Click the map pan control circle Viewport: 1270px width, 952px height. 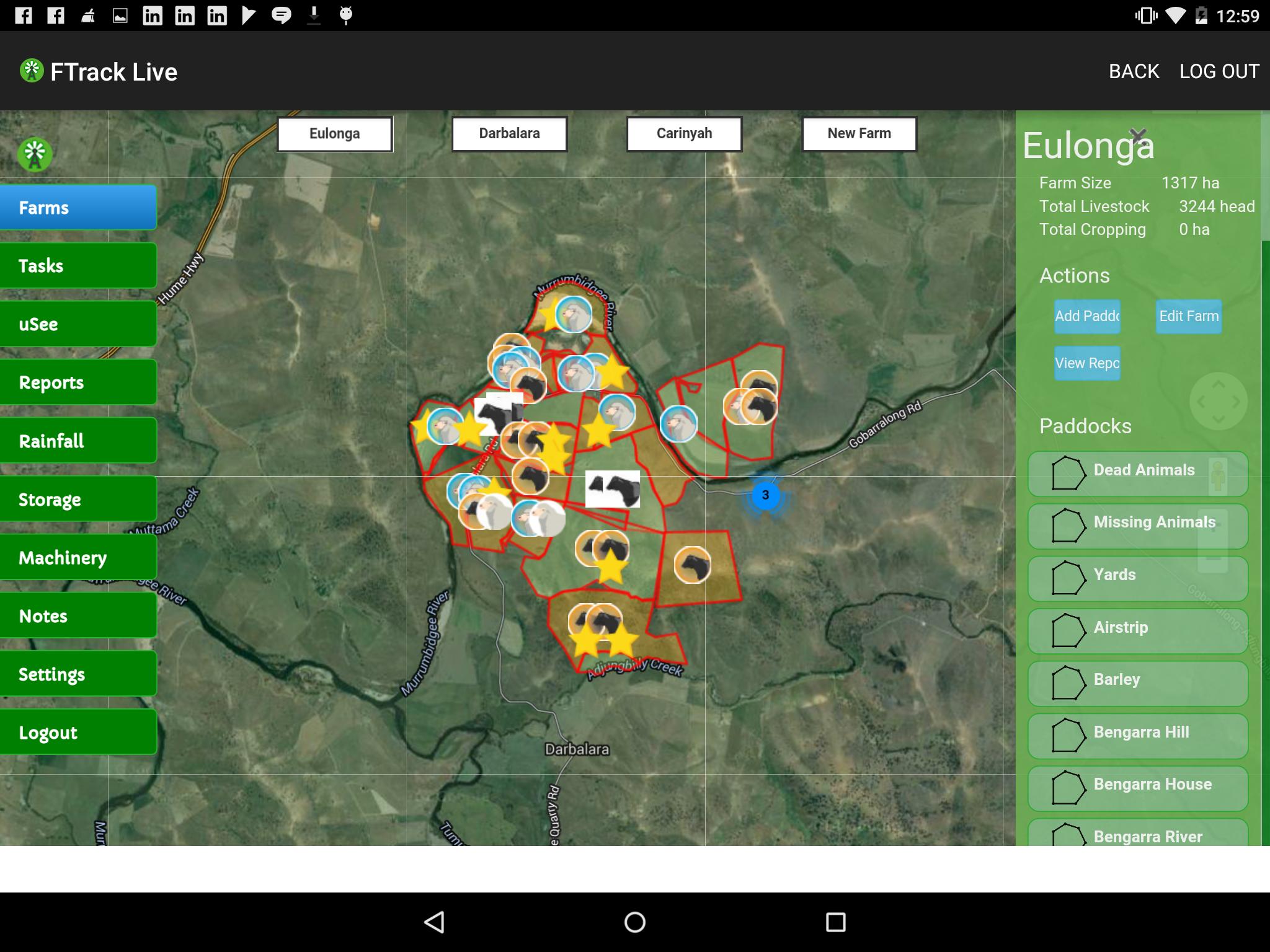point(1218,402)
